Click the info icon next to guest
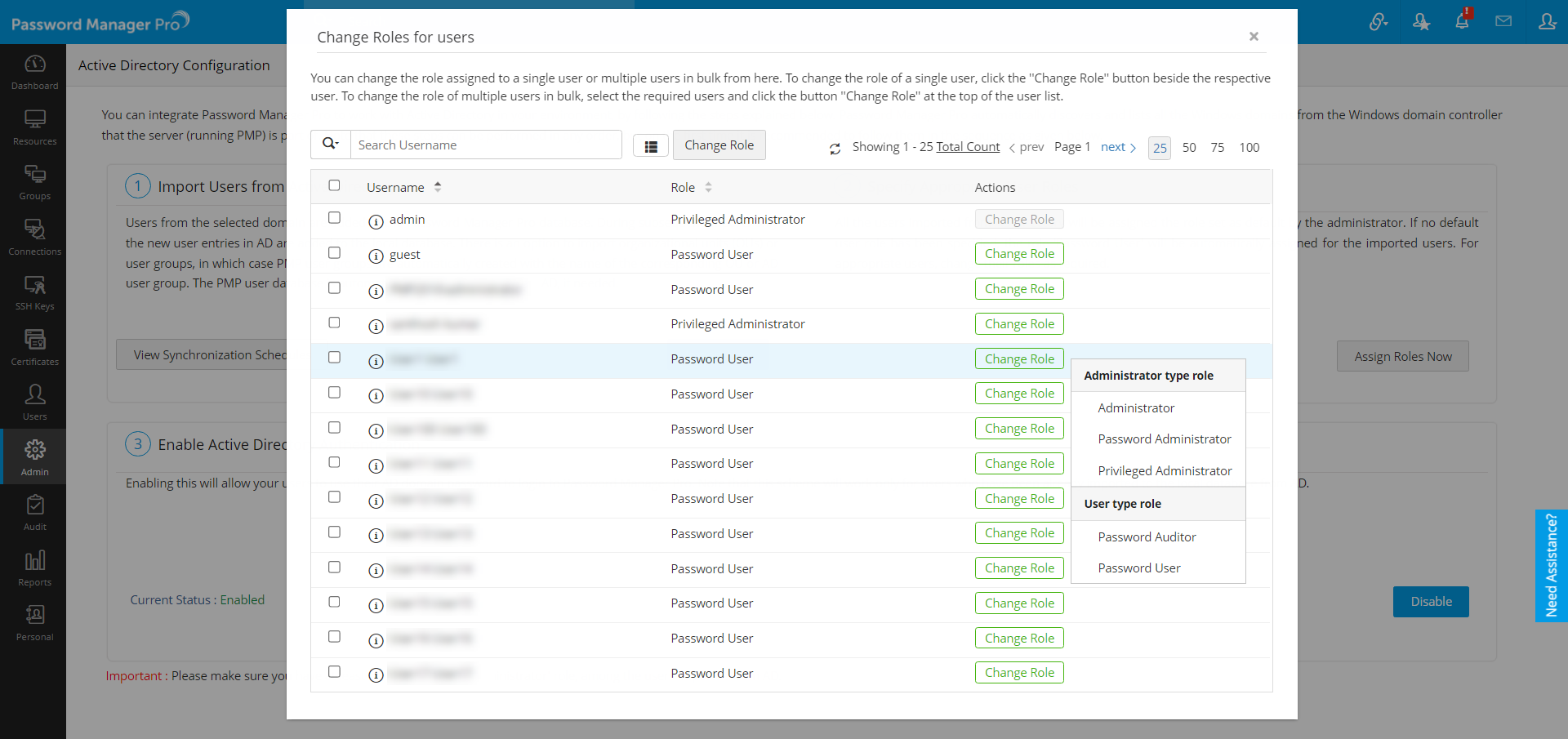 376,256
